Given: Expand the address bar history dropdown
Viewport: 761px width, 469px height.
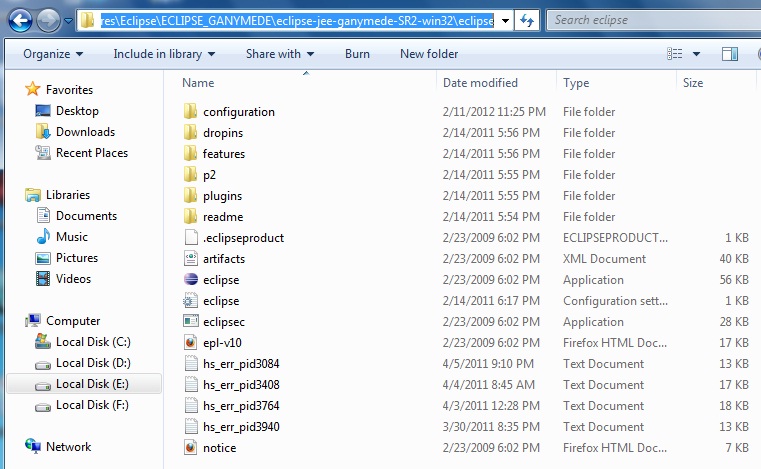Looking at the screenshot, I should click(x=505, y=21).
